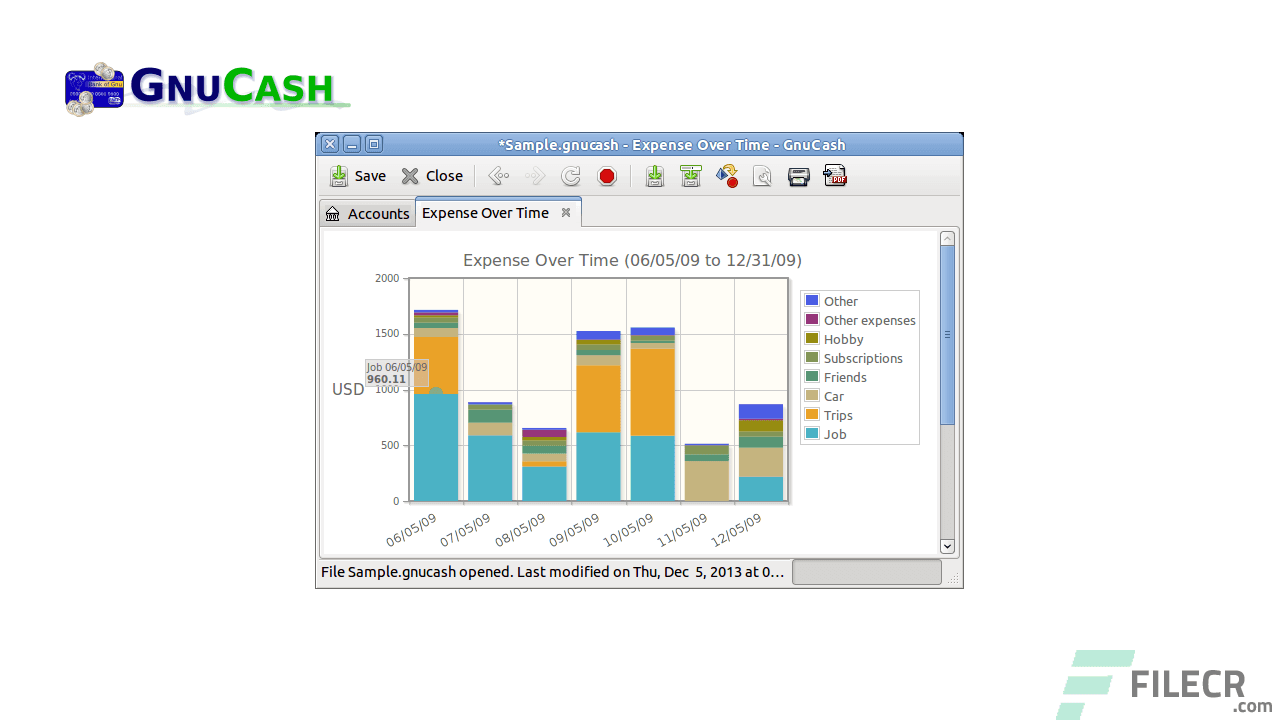Save report configuration as new template
1280x720 pixels.
point(690,176)
